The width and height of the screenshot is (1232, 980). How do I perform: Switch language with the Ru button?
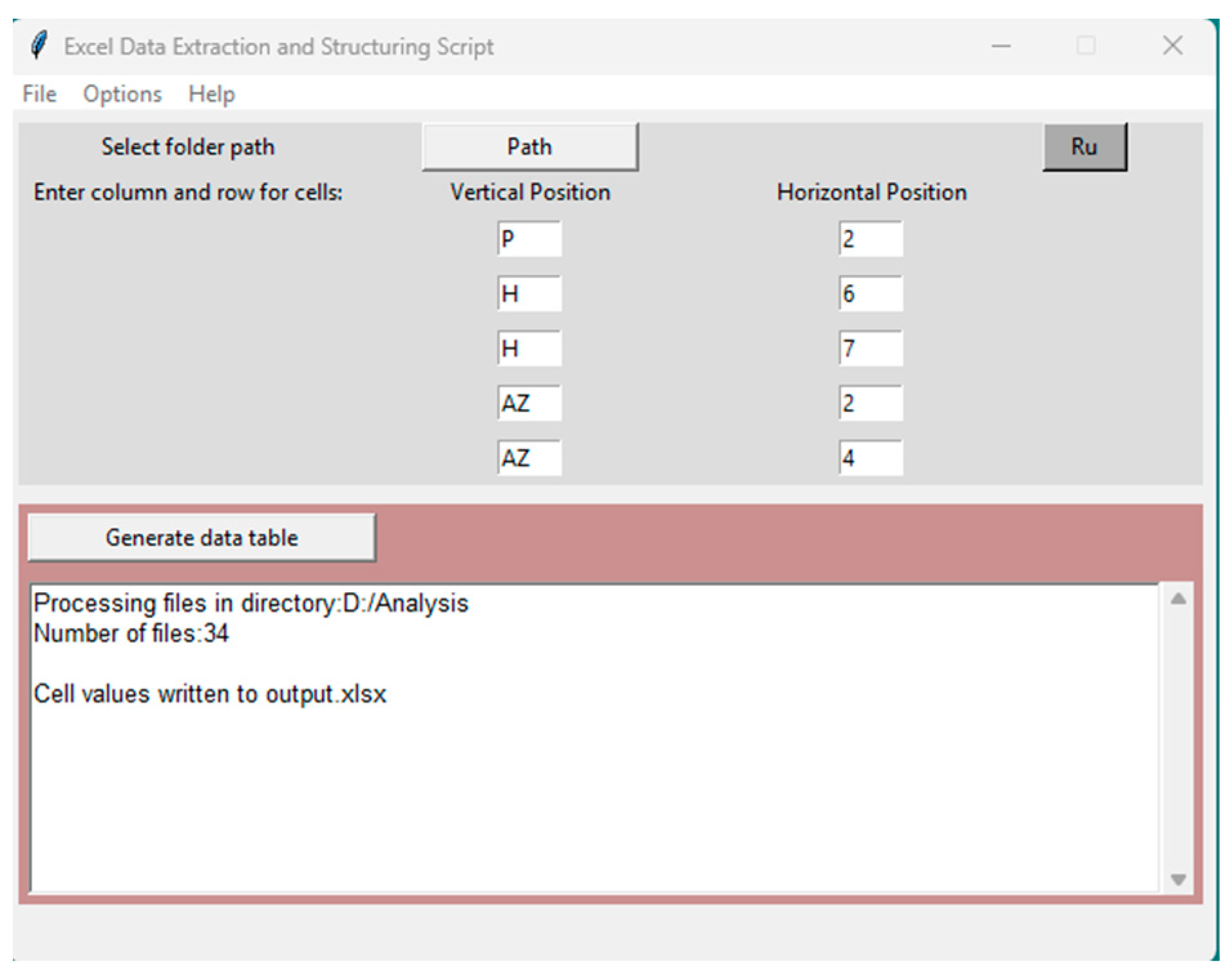pos(1084,147)
